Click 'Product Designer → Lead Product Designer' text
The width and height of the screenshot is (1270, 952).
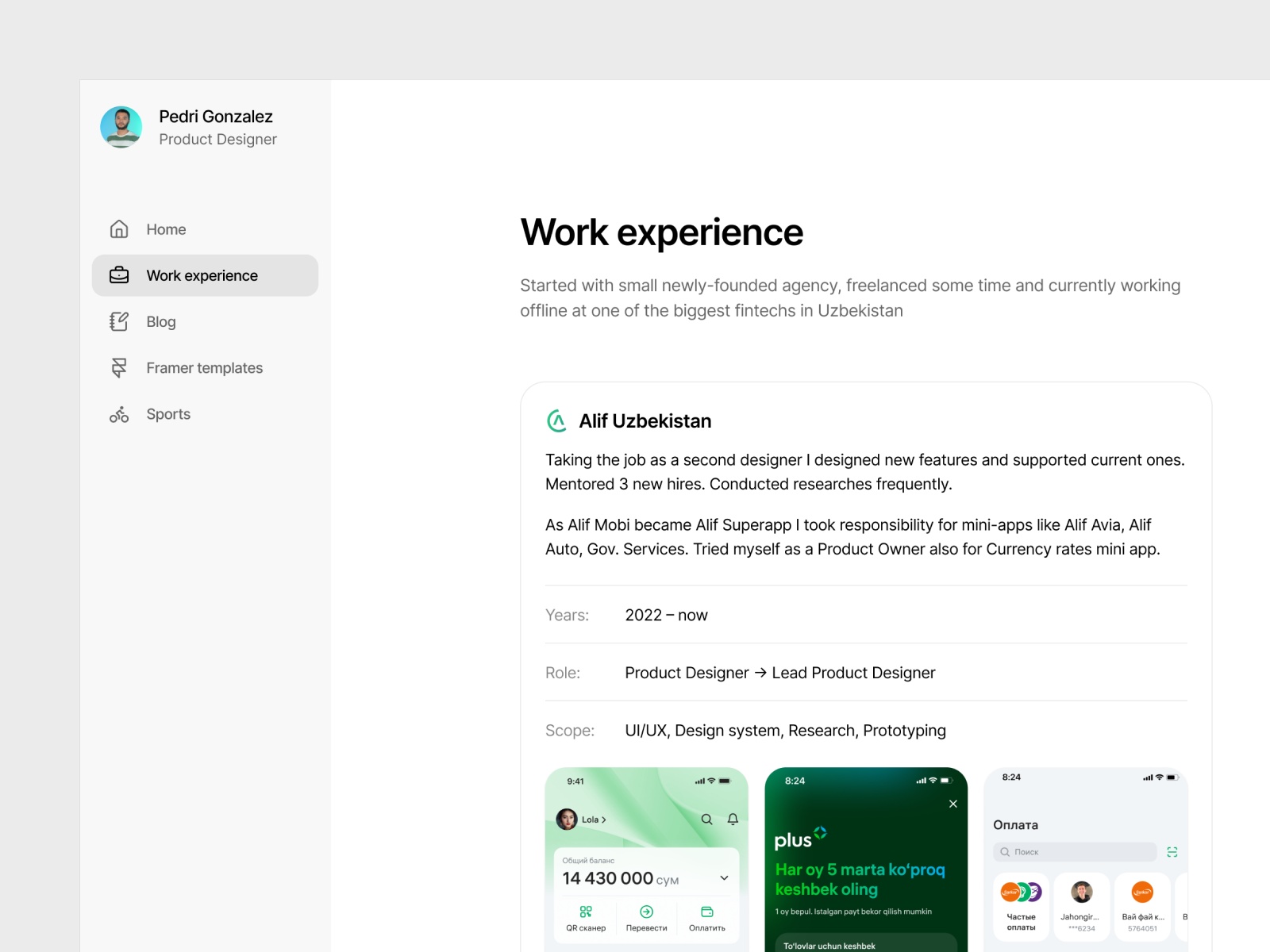point(780,673)
